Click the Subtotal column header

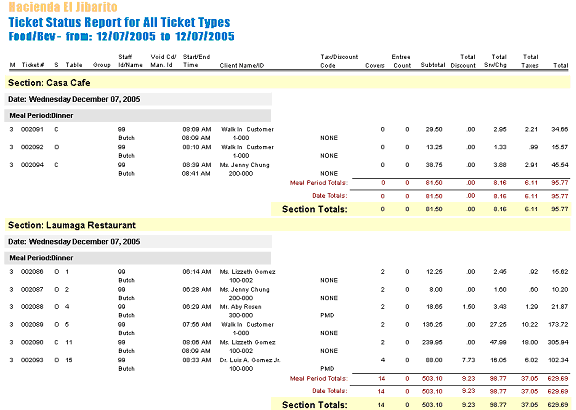(x=433, y=65)
